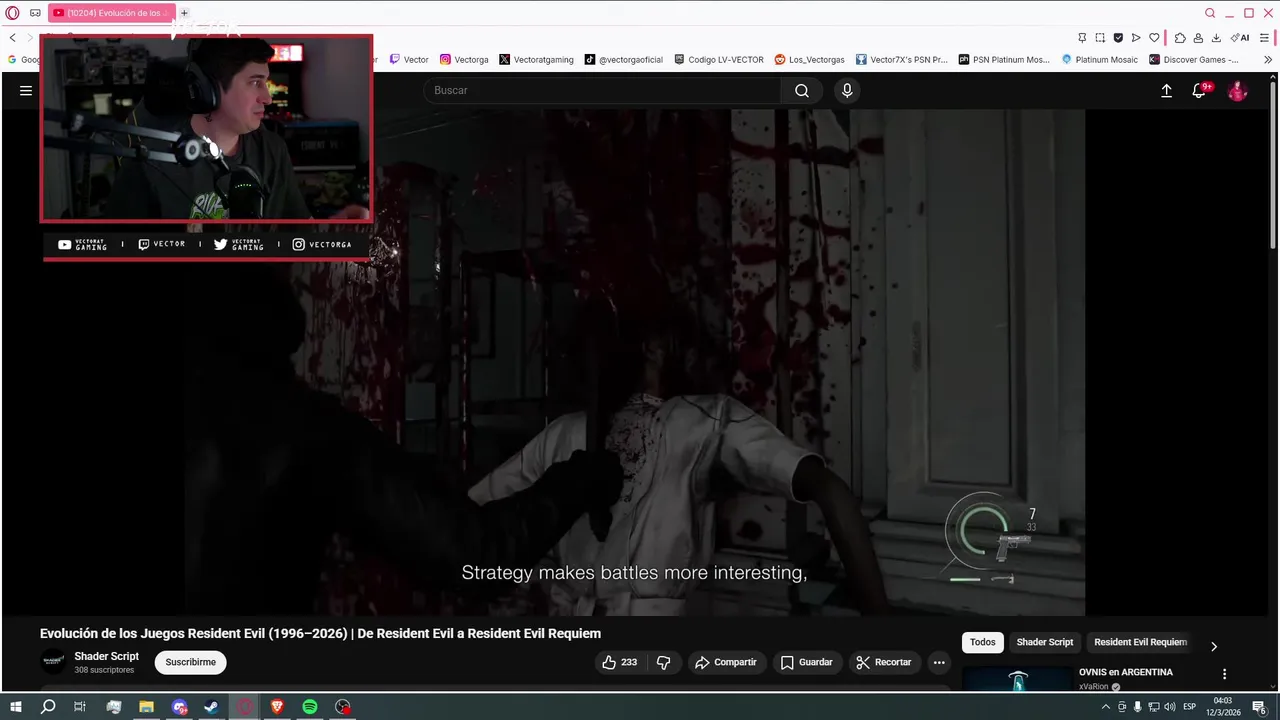The width and height of the screenshot is (1280, 720).
Task: Click the Opera pin icon in address bar
Action: (1082, 38)
